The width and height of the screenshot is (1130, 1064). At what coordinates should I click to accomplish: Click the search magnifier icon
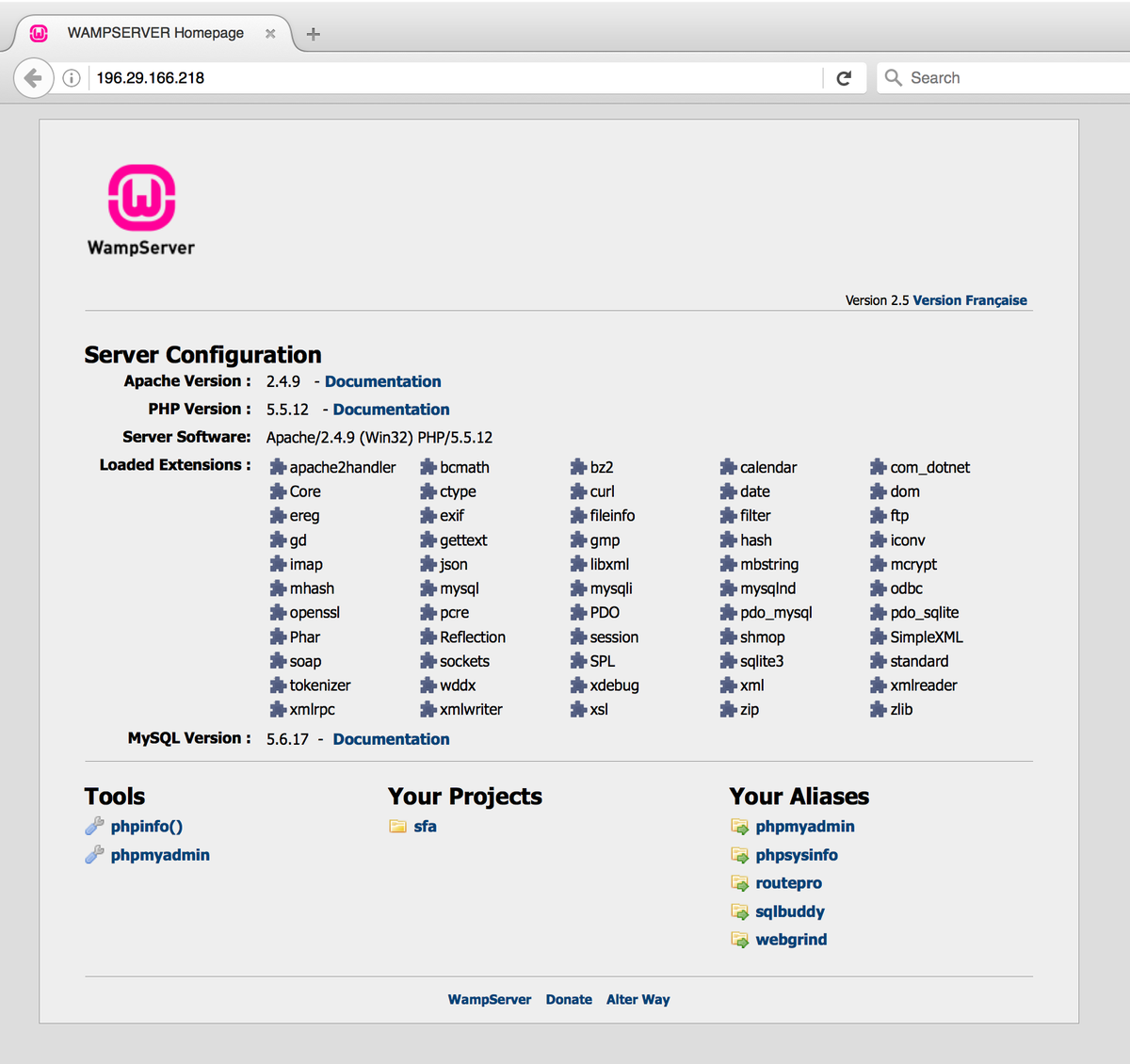point(893,77)
